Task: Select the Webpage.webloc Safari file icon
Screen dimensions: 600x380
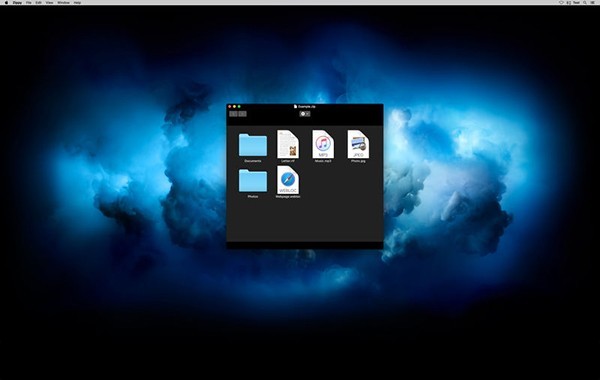Action: point(288,180)
